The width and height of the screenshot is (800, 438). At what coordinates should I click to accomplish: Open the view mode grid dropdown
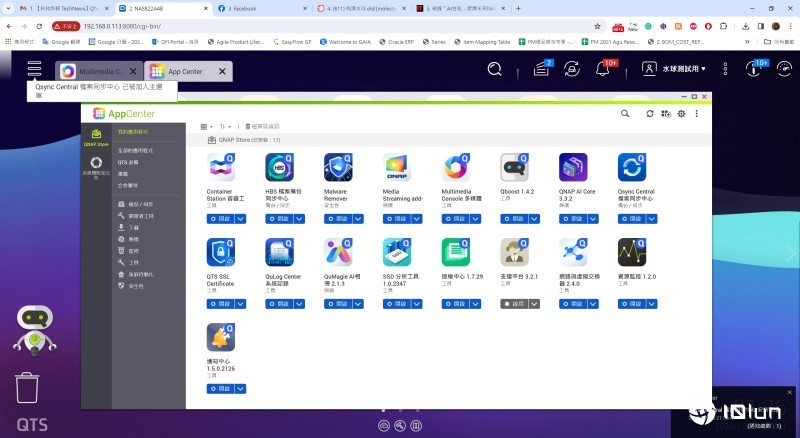206,127
